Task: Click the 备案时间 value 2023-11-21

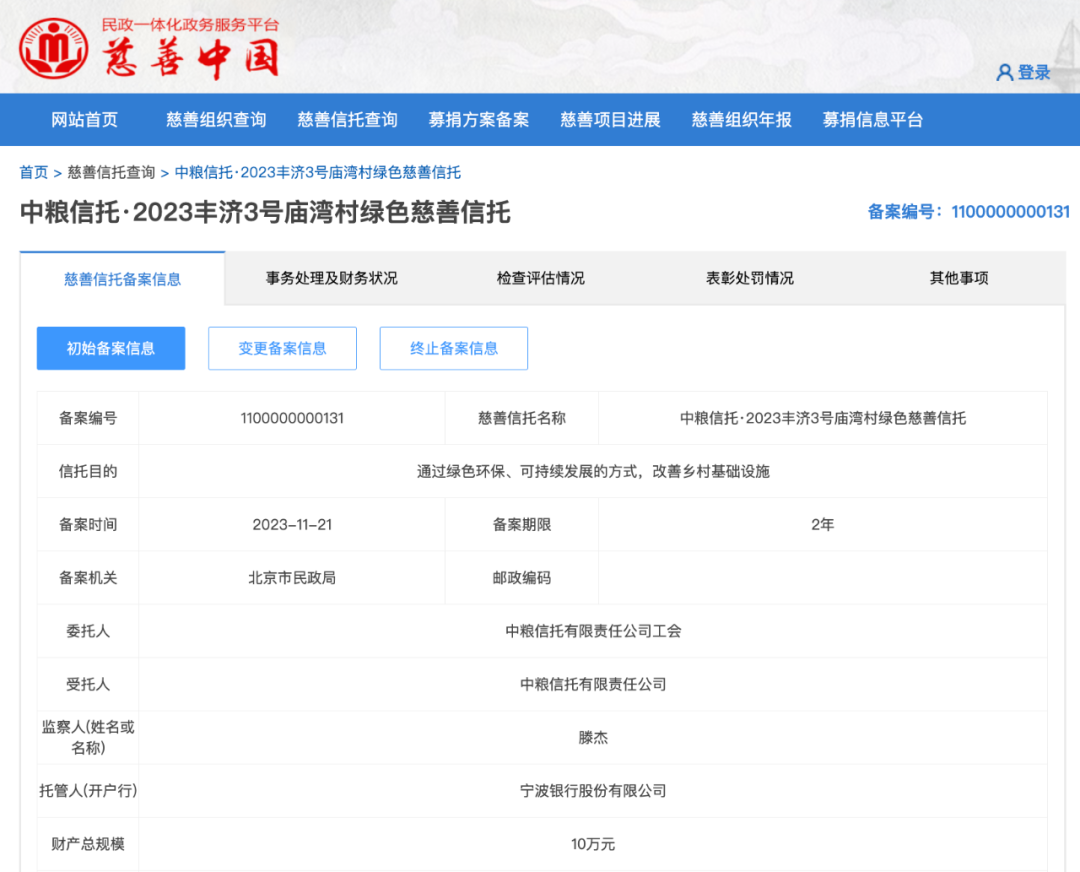Action: [292, 525]
